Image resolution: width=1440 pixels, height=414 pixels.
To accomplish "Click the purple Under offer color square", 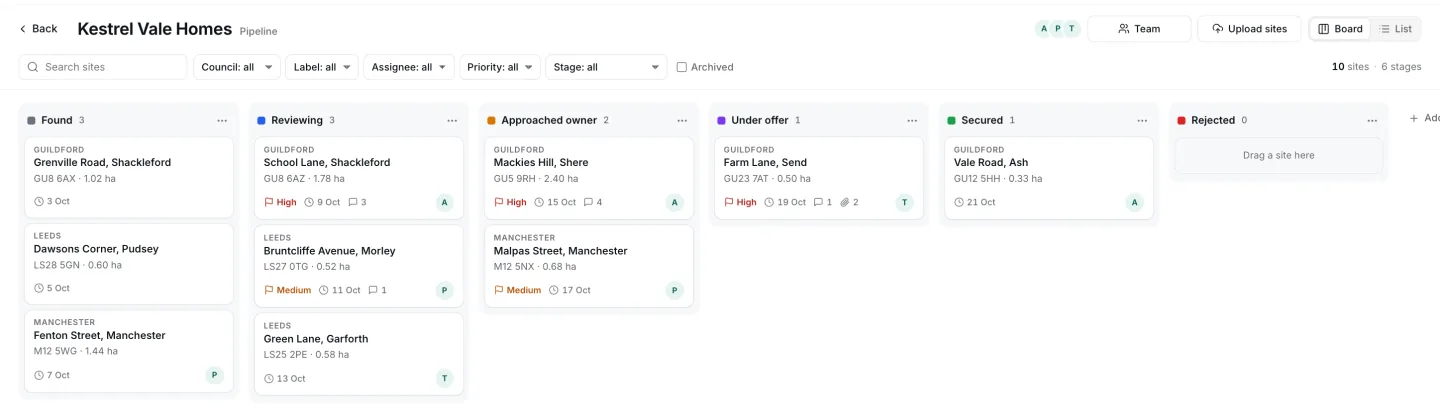I will pyautogui.click(x=722, y=120).
